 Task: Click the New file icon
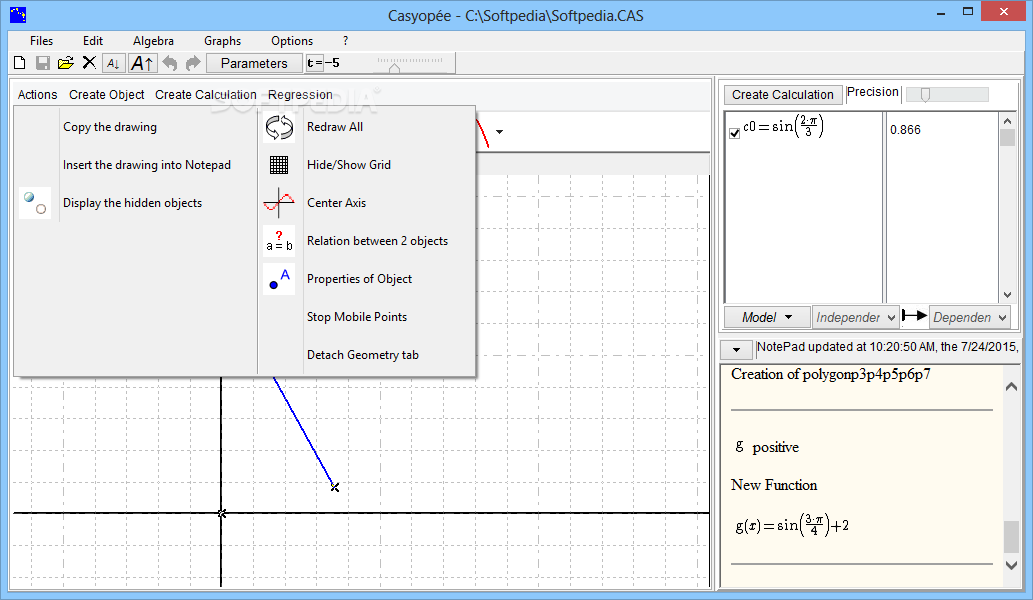click(20, 63)
